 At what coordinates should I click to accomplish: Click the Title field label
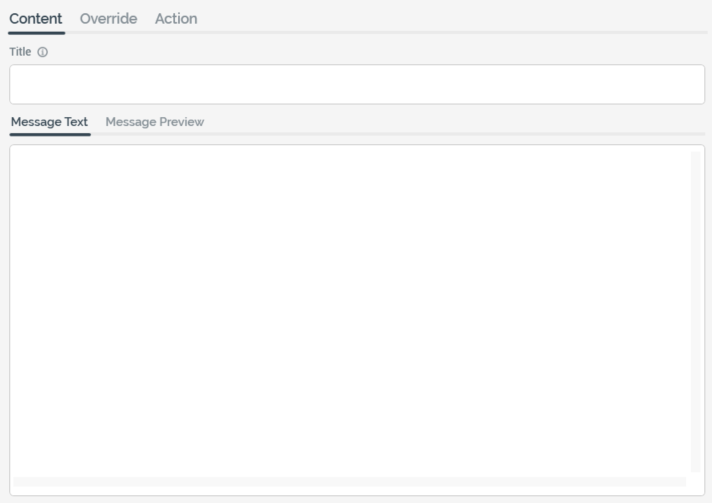click(x=20, y=52)
